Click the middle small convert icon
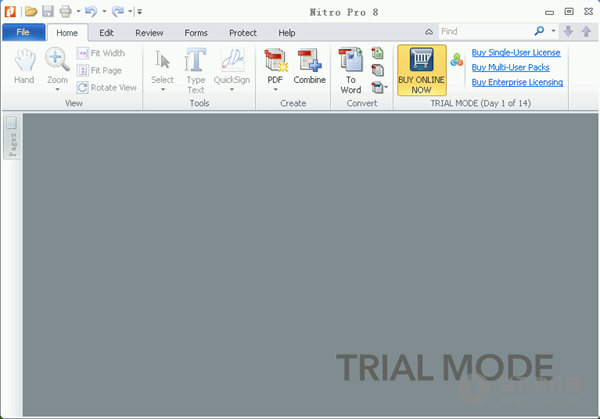 pos(378,70)
